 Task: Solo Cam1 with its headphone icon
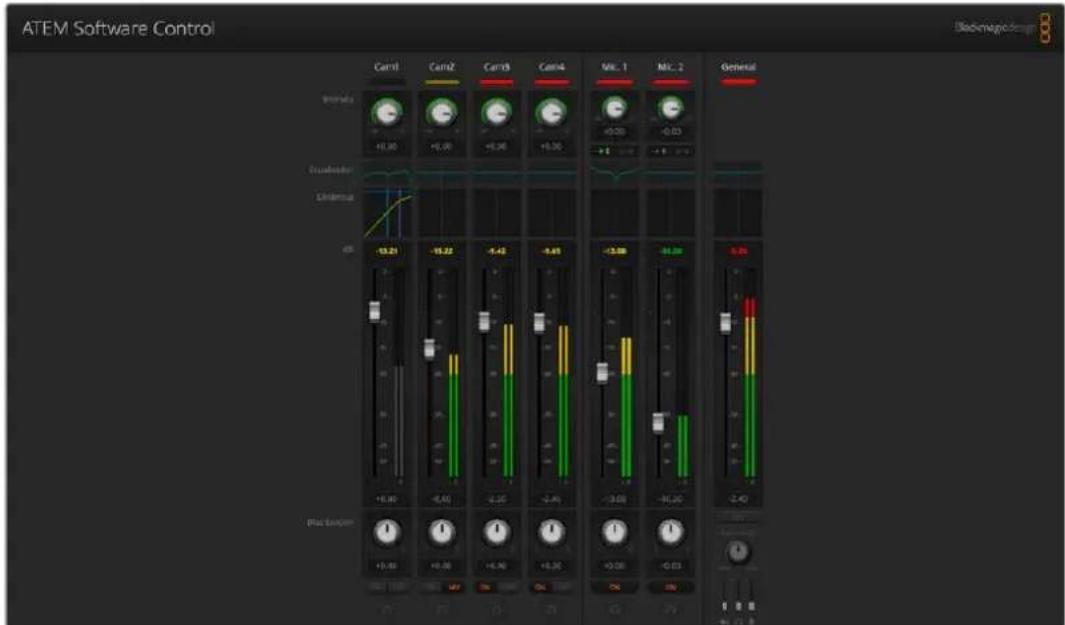coord(387,609)
